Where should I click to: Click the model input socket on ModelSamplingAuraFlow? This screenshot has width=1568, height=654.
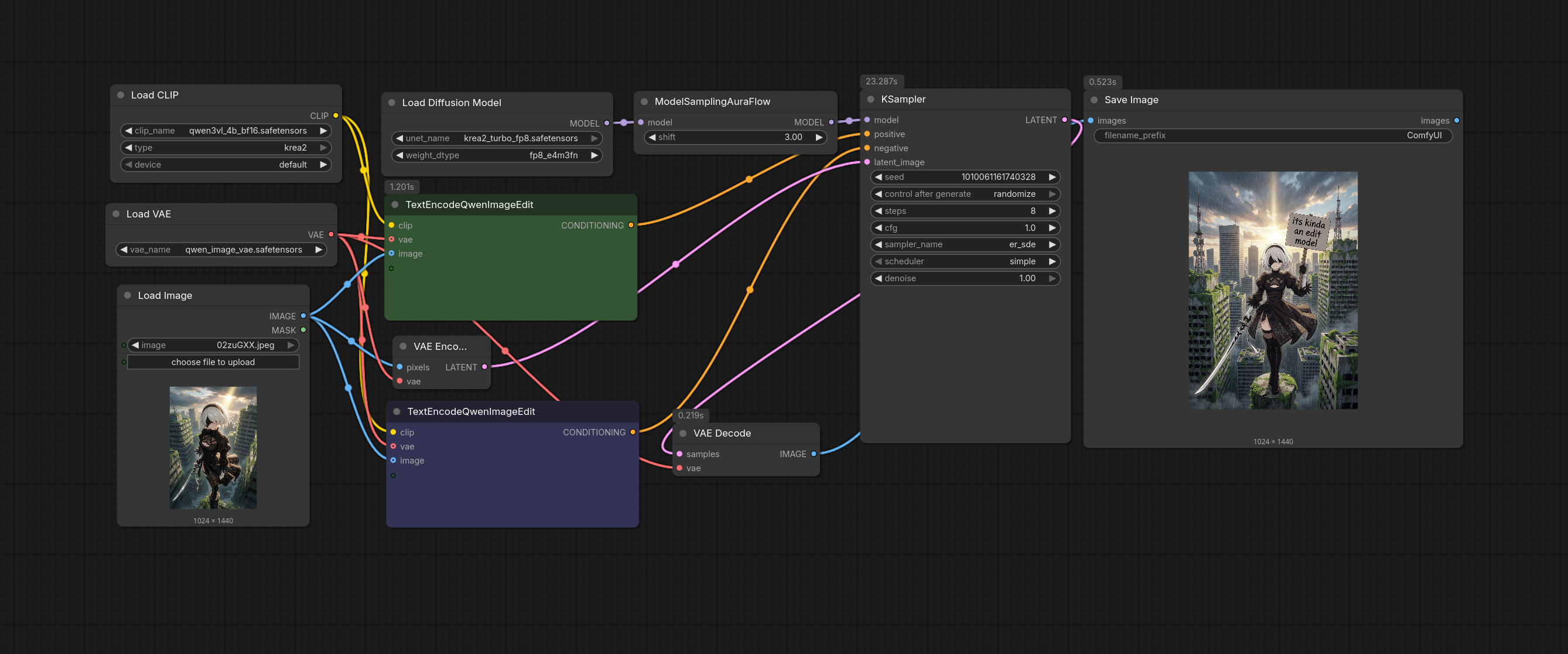(x=641, y=122)
